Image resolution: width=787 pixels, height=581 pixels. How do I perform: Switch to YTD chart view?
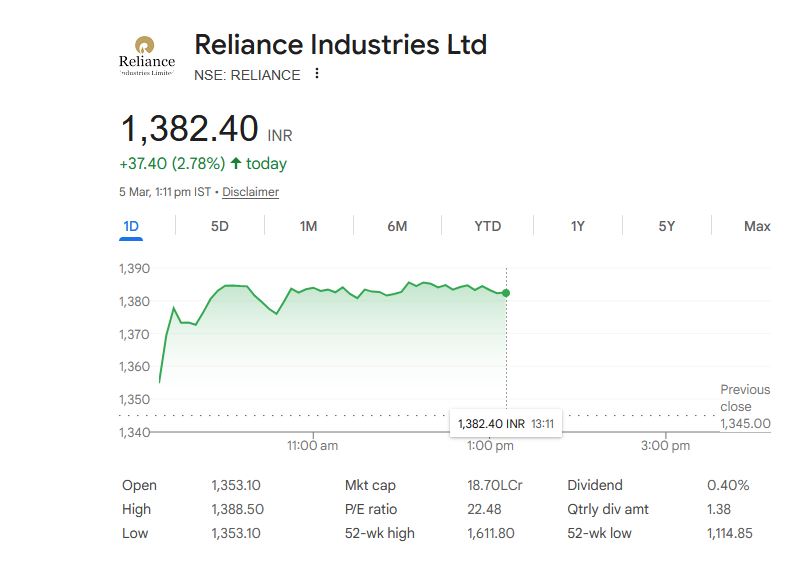point(487,226)
